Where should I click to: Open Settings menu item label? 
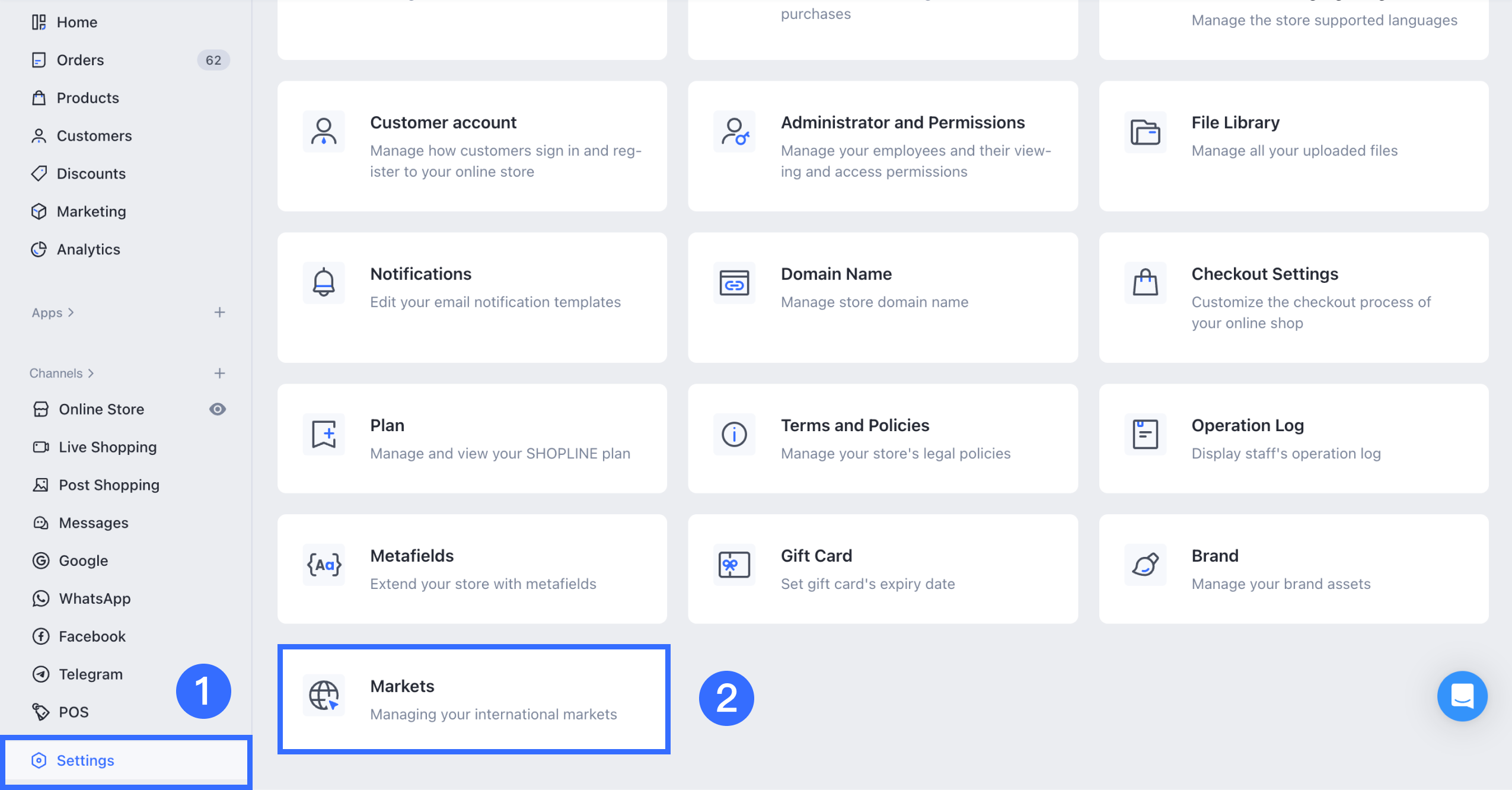(85, 761)
